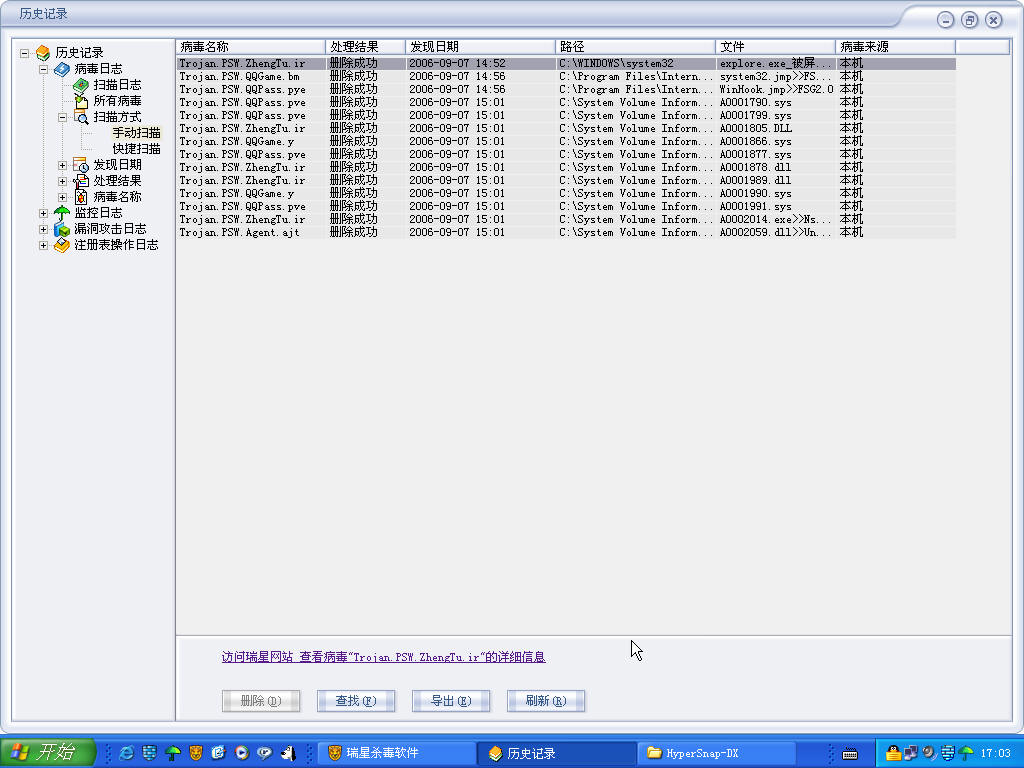Select row with file A0002014.exe

[x=566, y=219]
